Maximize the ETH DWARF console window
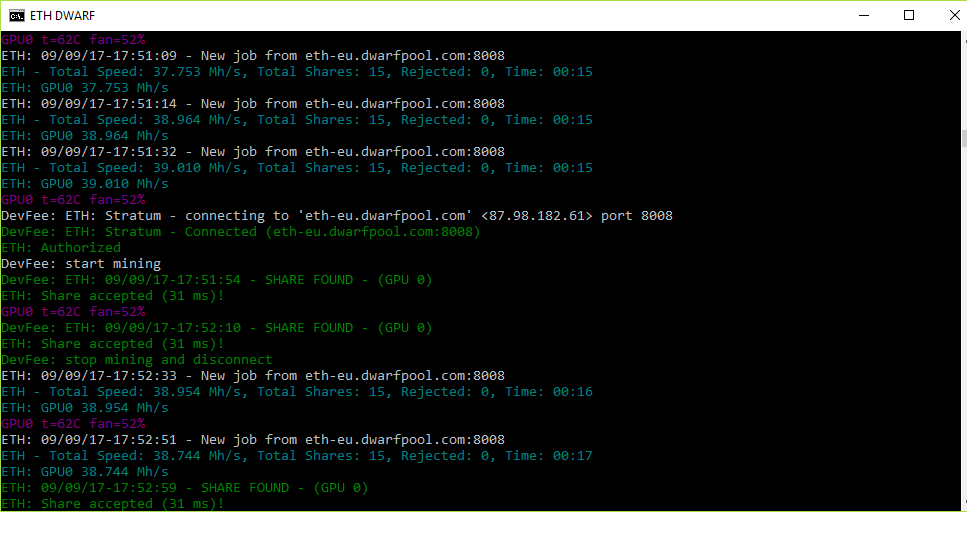The image size is (967, 544). [909, 15]
